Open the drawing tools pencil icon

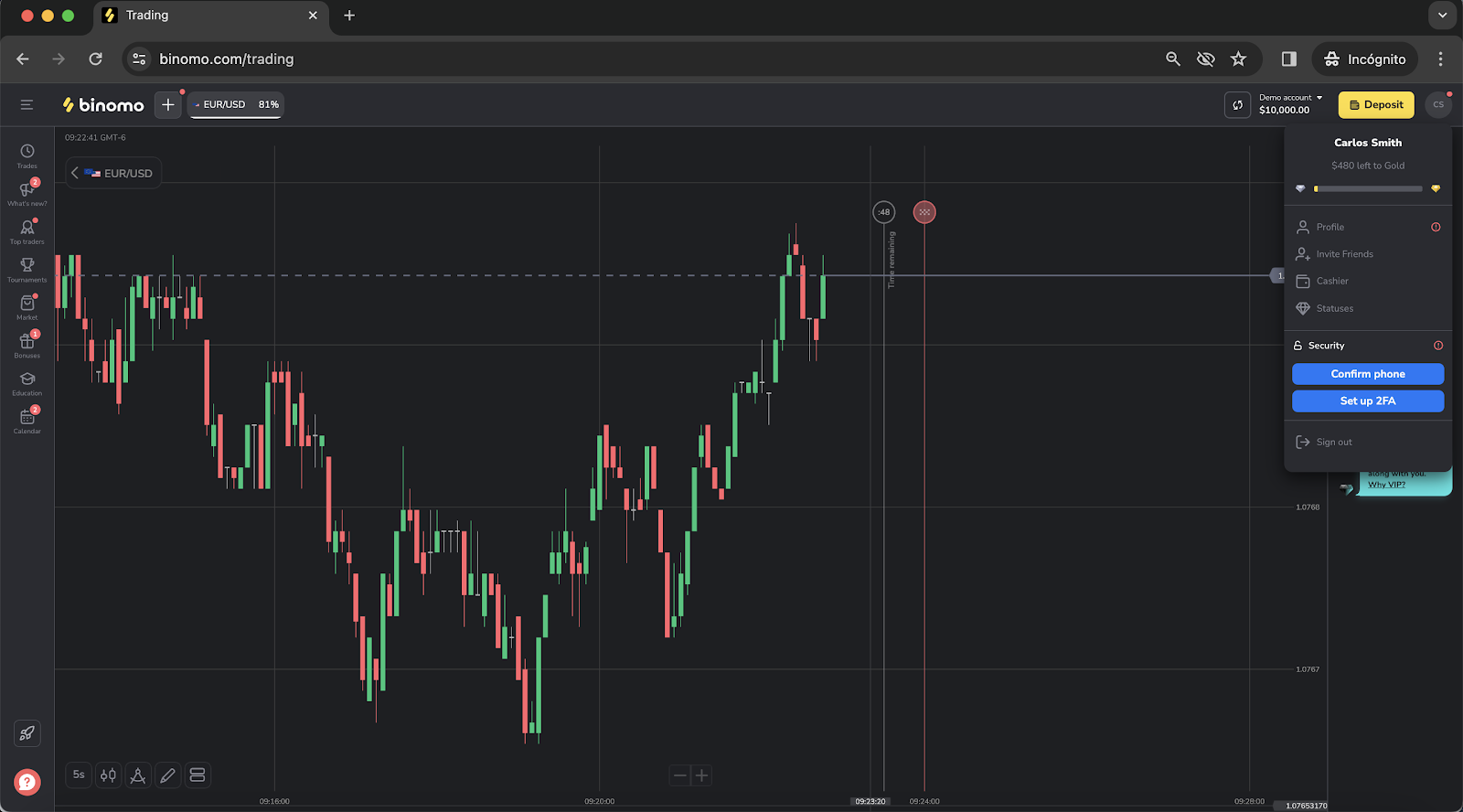click(x=167, y=775)
